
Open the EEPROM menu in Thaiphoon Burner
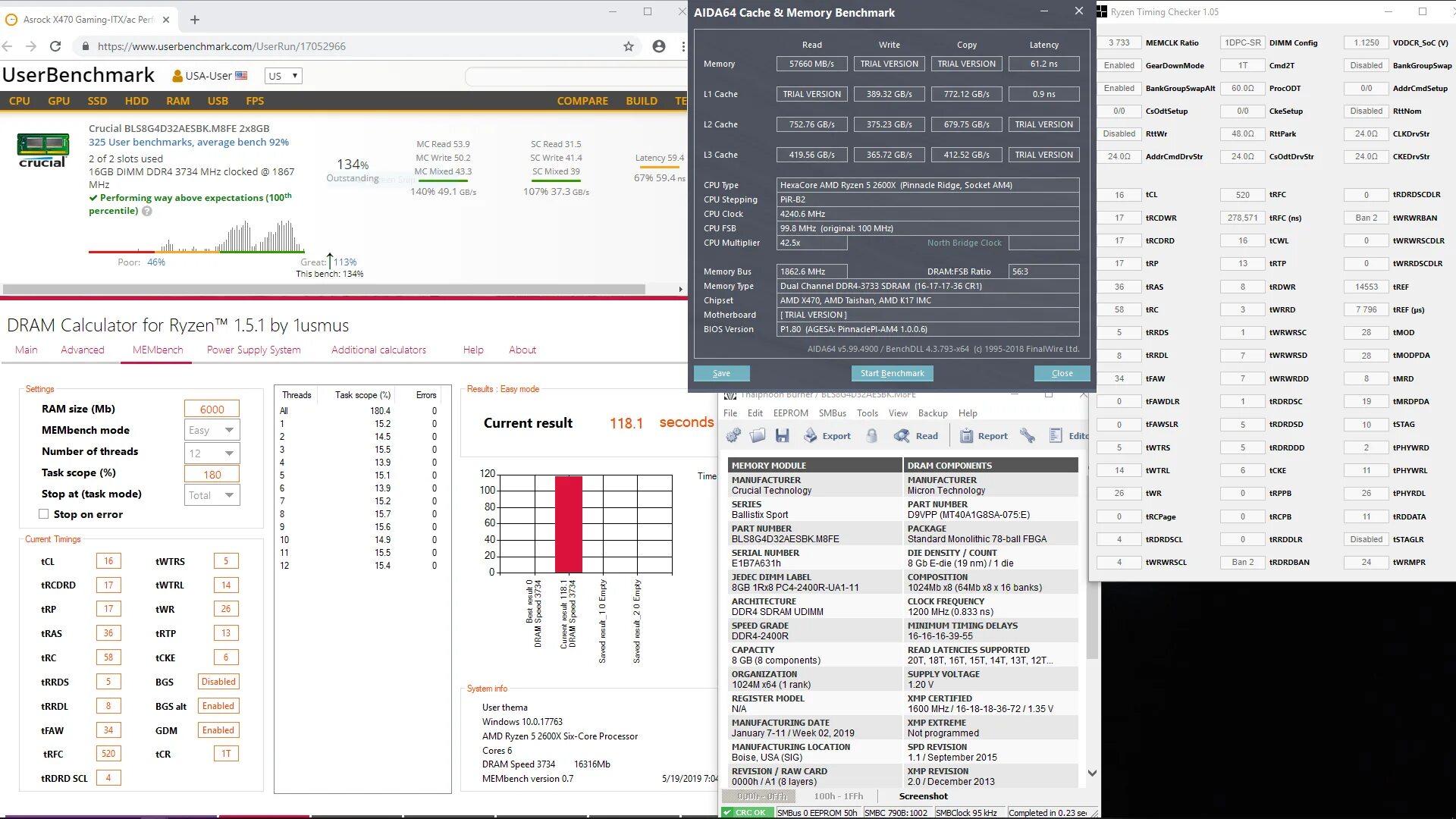(x=790, y=413)
